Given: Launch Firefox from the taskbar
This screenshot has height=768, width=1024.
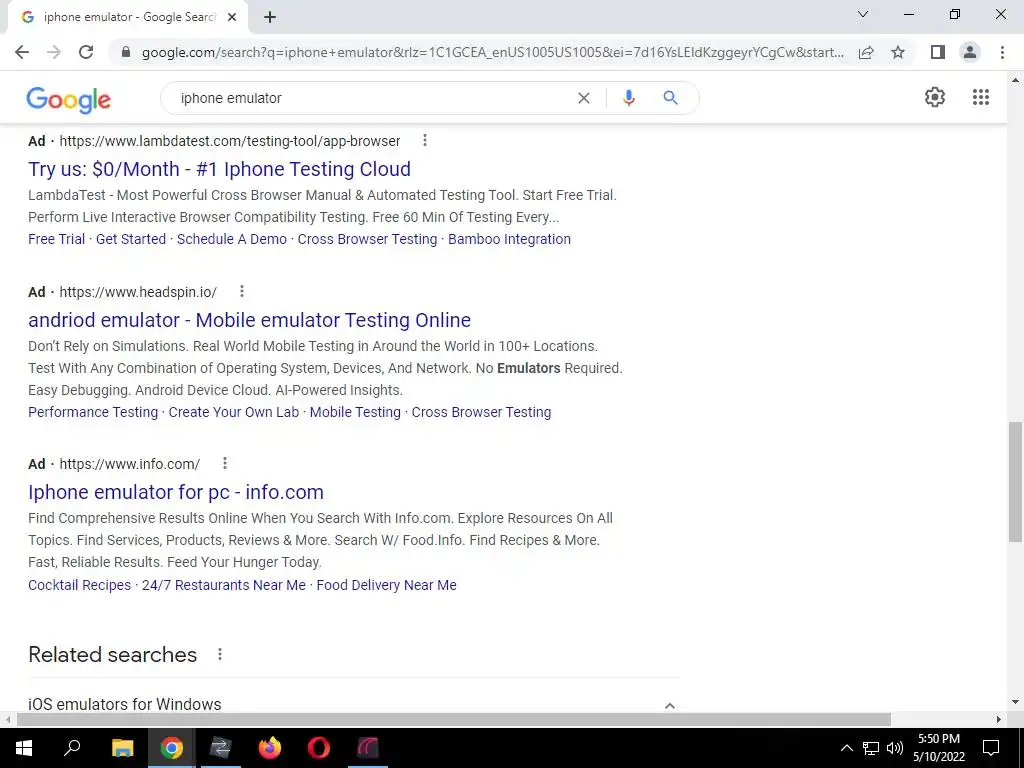Looking at the screenshot, I should click(x=269, y=748).
